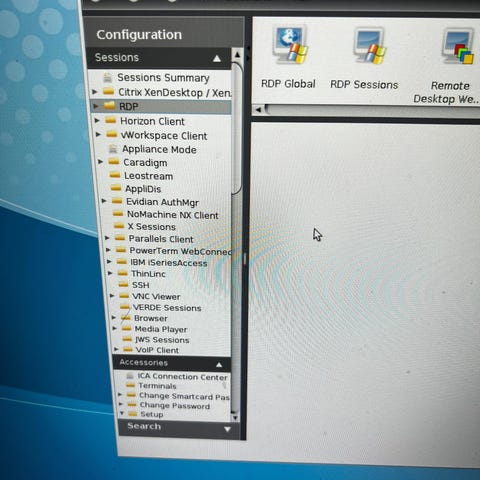This screenshot has height=480, width=480.
Task: Select the X Sessions entry
Action: coord(152,227)
